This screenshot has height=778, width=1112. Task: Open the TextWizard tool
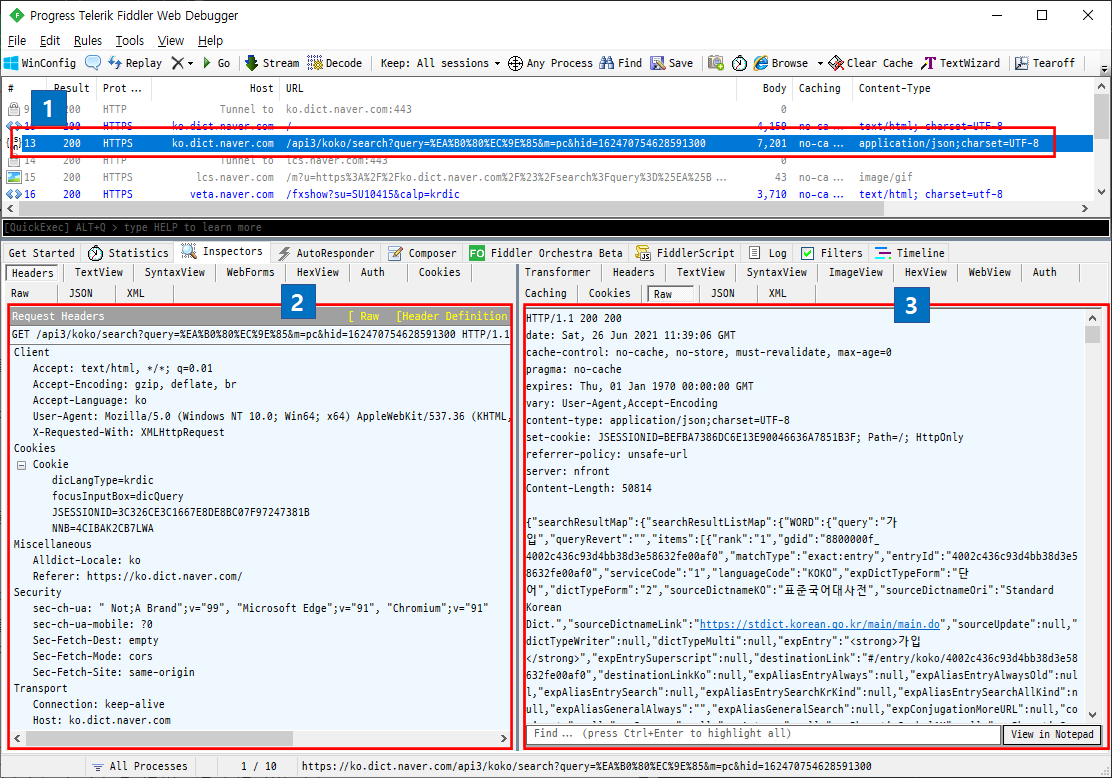[960, 63]
